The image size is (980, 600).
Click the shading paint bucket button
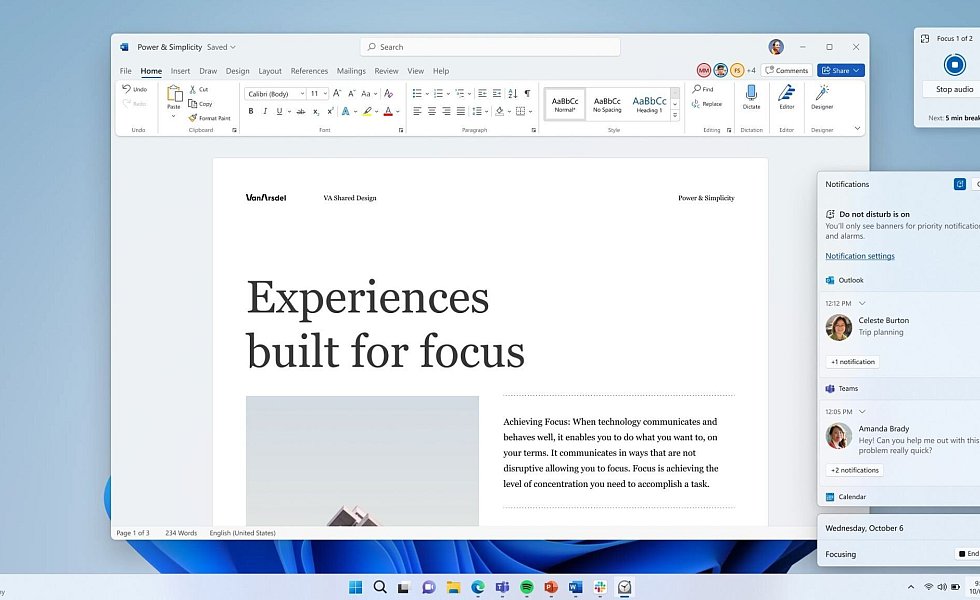click(x=499, y=111)
